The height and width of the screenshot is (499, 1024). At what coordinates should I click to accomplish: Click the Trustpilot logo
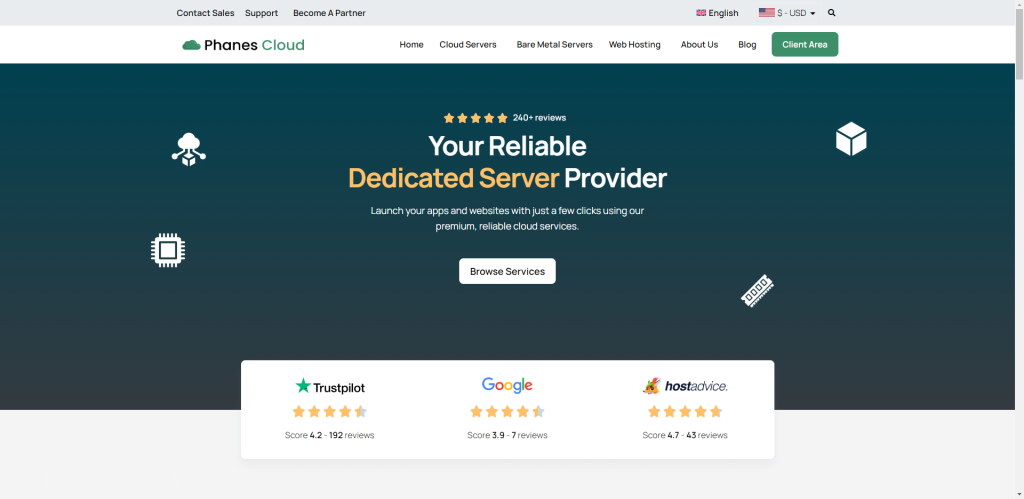coord(330,387)
